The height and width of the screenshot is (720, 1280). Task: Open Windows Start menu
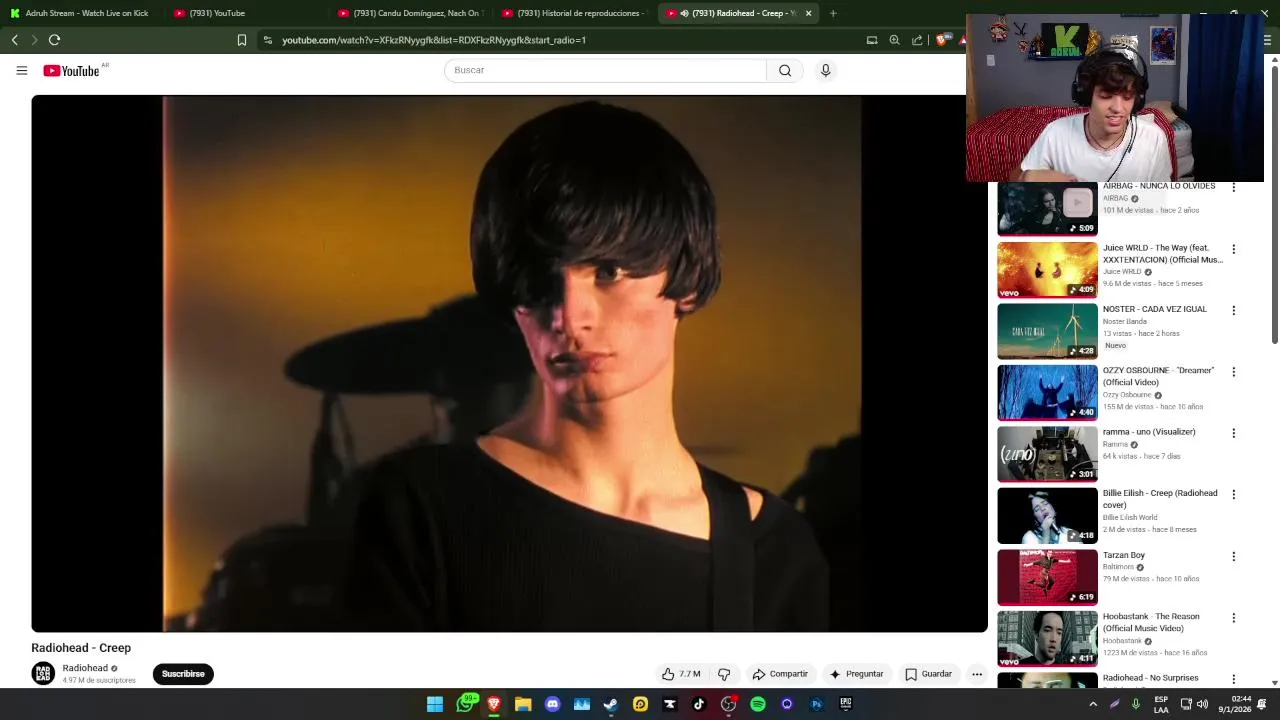point(435,704)
